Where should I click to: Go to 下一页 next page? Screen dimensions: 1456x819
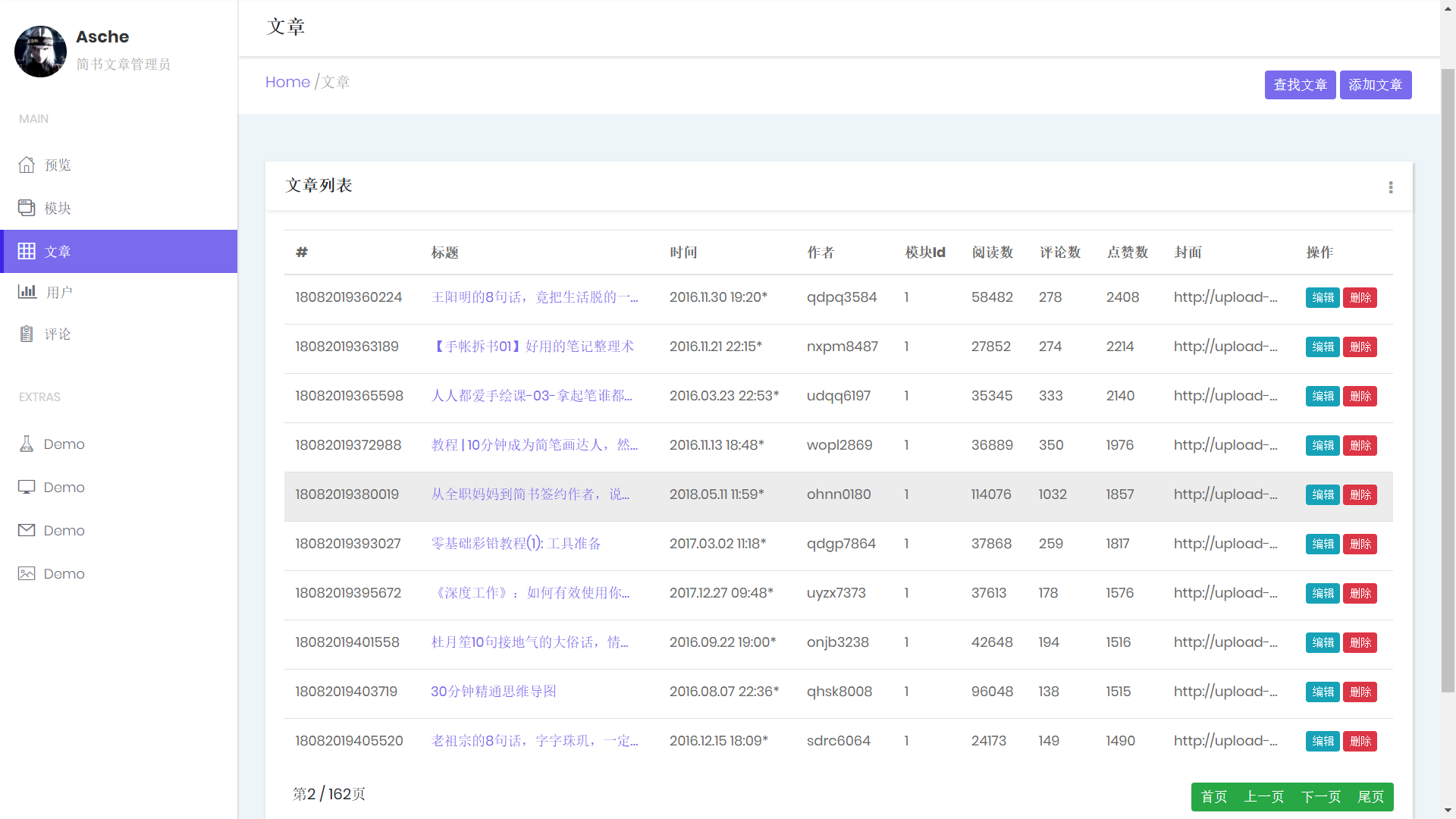1320,796
